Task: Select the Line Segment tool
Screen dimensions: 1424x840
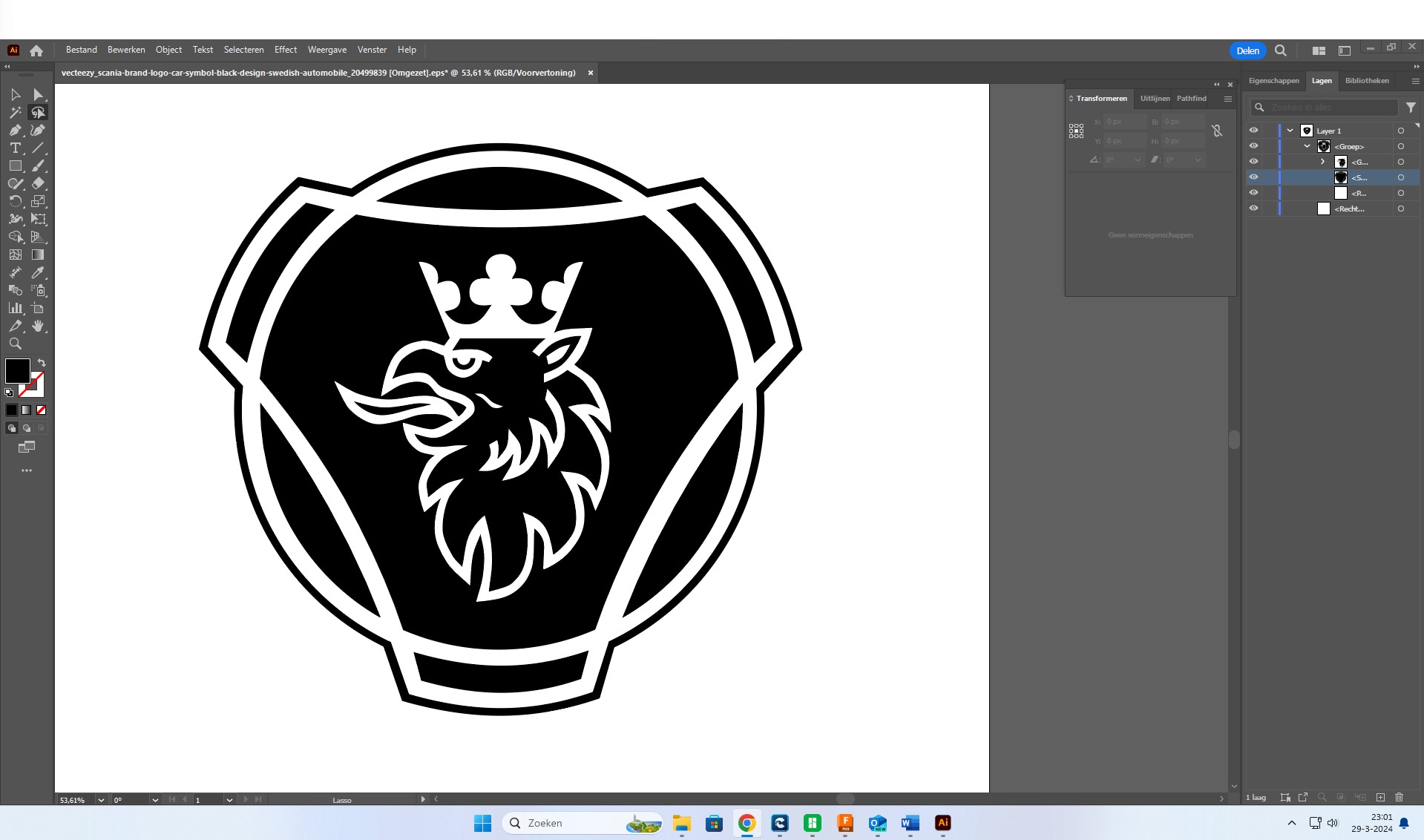Action: pyautogui.click(x=38, y=148)
